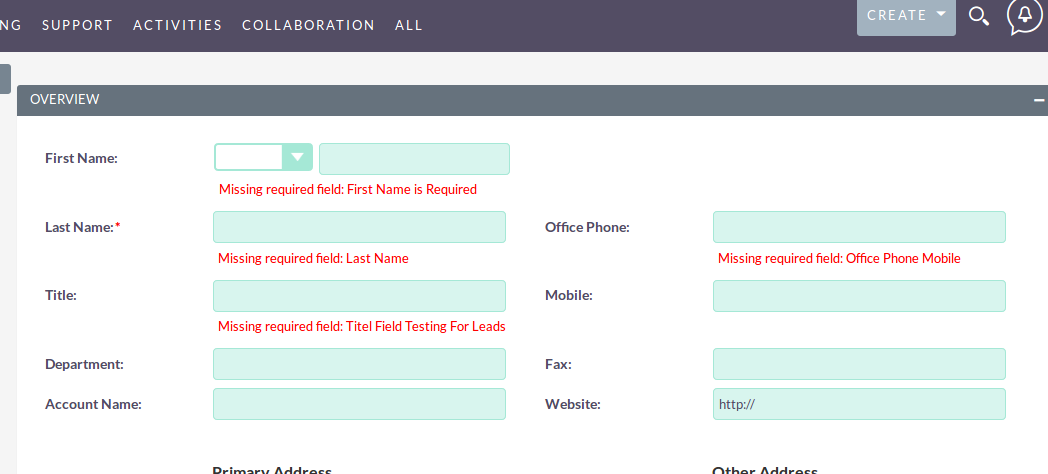
Task: Click the 'Department:' field label
Action: point(84,364)
